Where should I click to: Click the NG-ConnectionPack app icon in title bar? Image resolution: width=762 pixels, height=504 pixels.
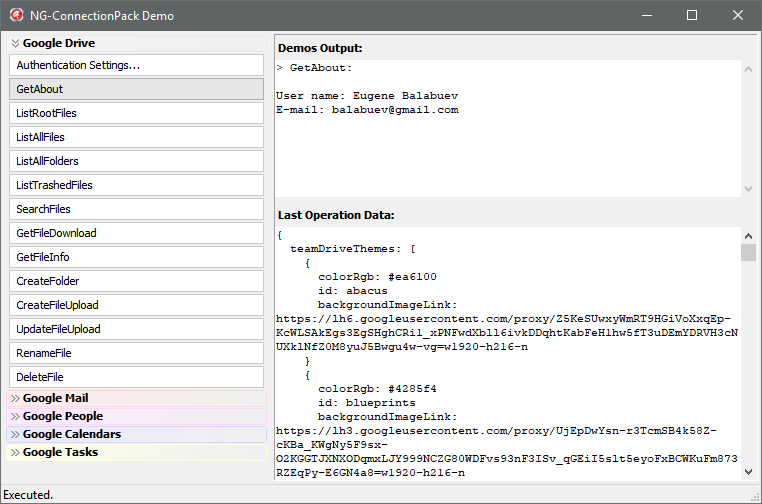coord(17,15)
